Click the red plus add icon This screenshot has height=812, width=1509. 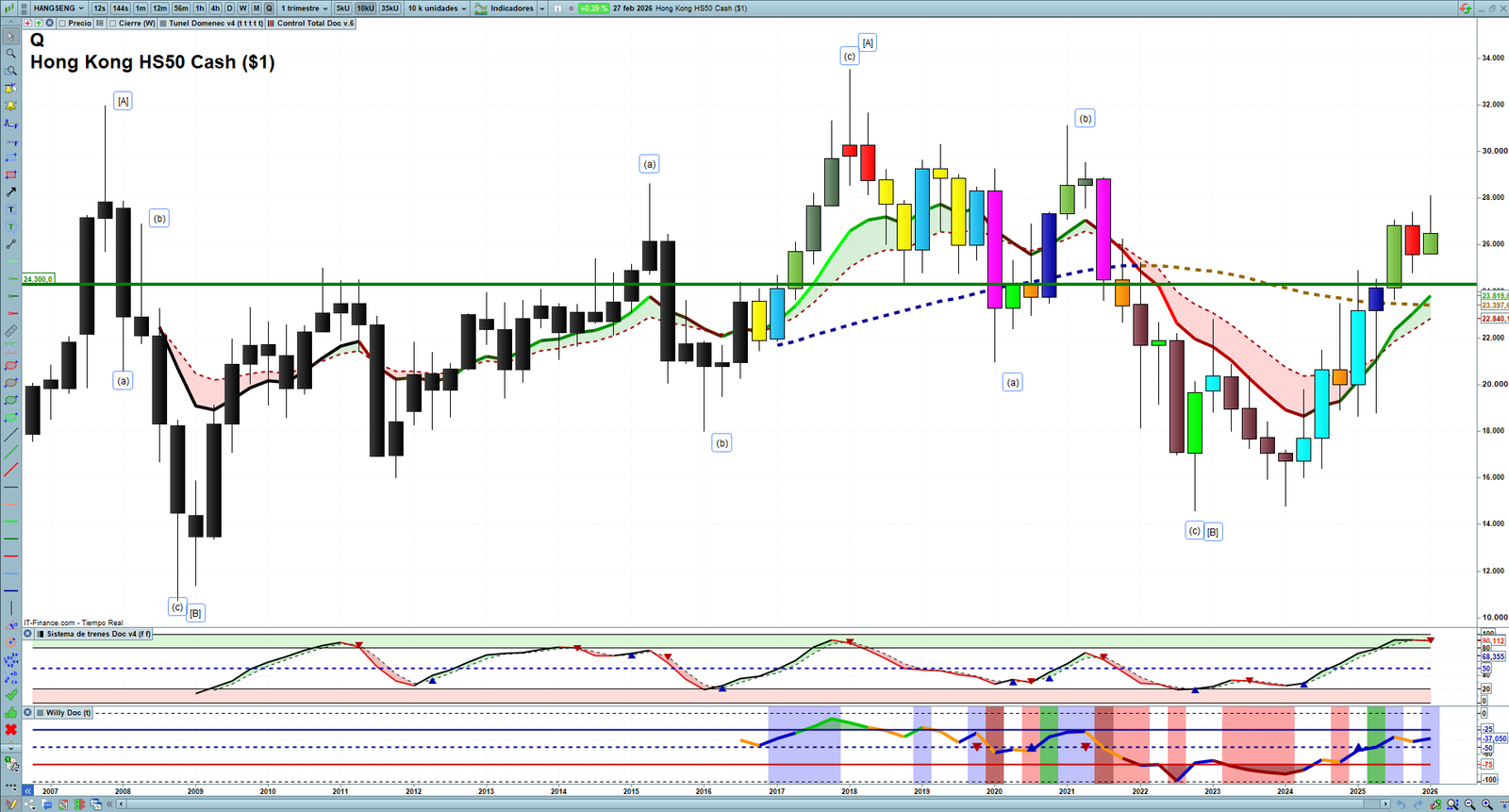pyautogui.click(x=28, y=23)
